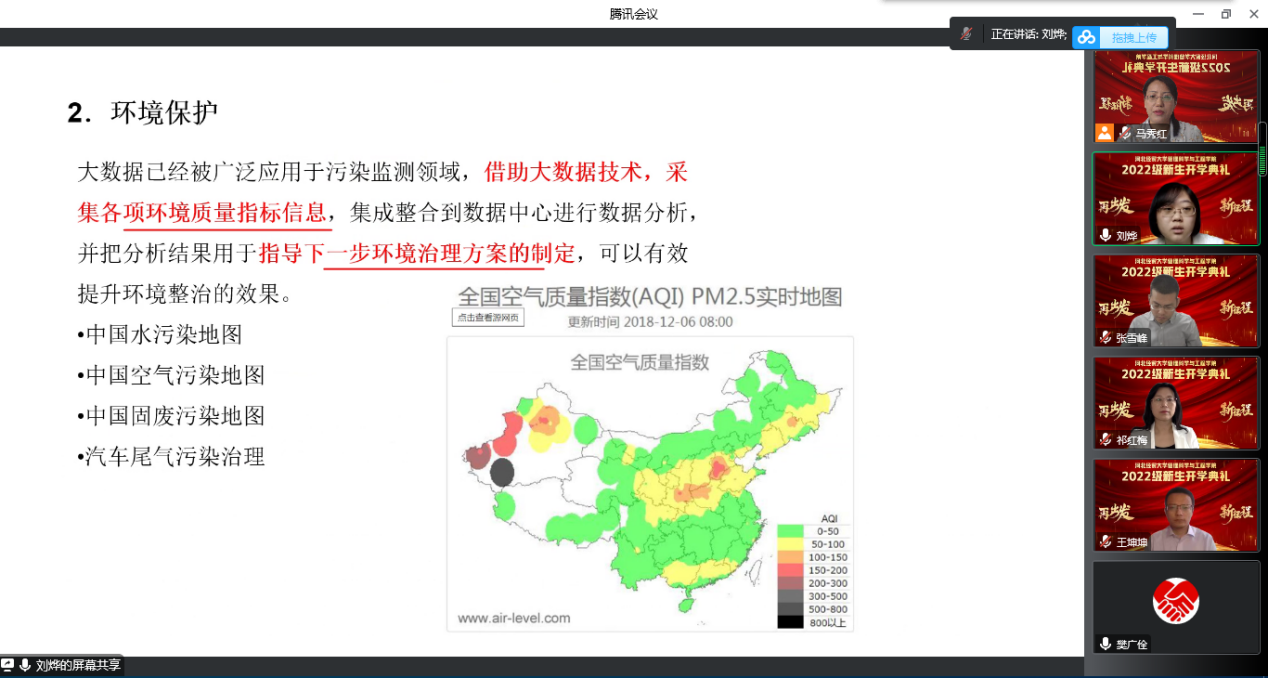Click the participant panel vertical scrollbar
Screen dimensions: 1268x678
(1262, 150)
